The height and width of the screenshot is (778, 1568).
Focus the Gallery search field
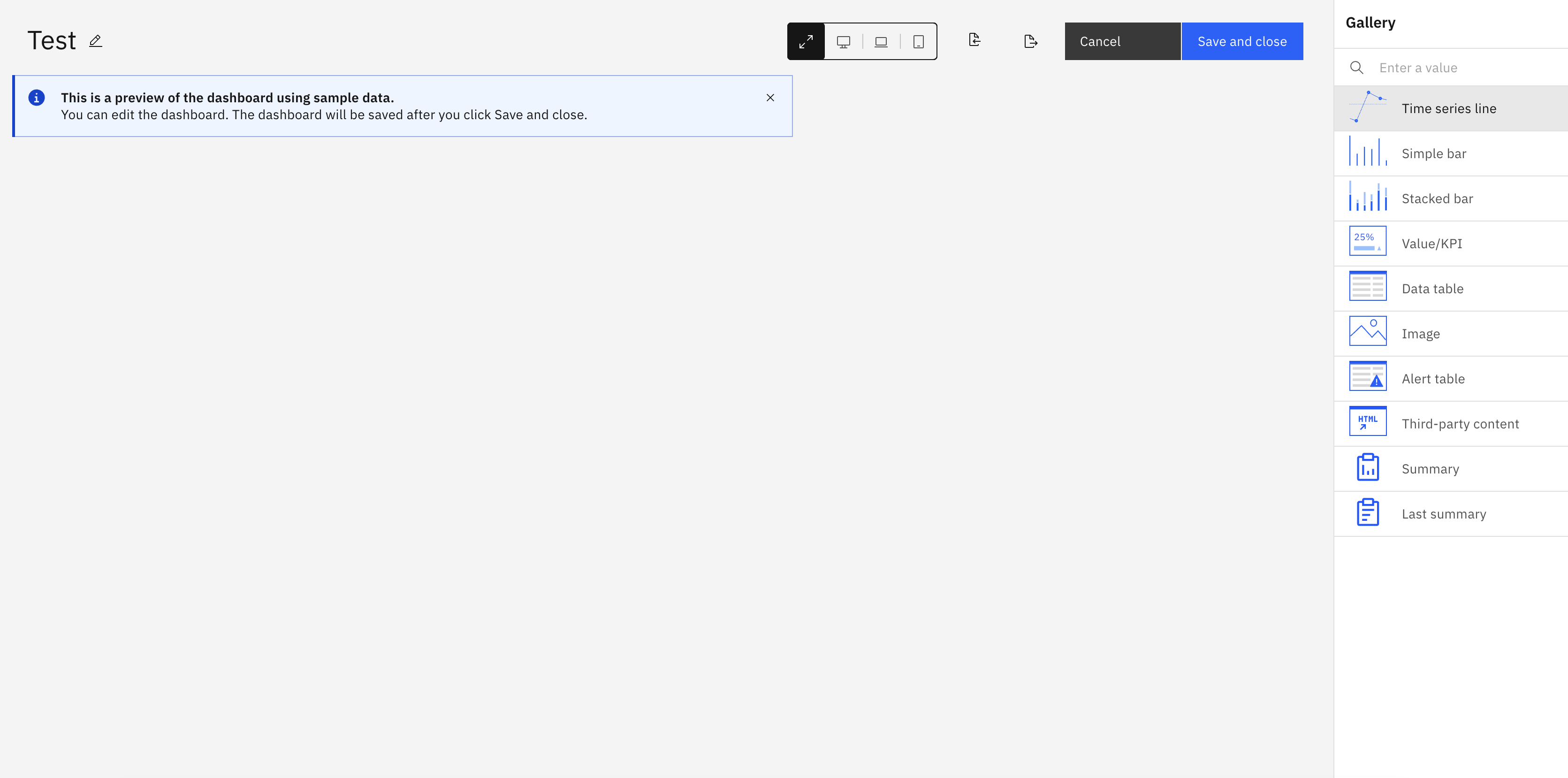(1451, 68)
